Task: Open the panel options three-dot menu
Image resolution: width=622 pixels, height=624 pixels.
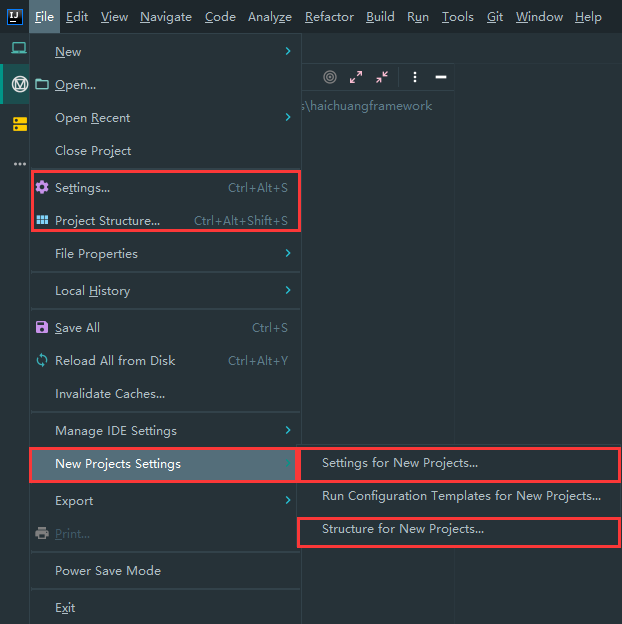Action: coord(415,77)
